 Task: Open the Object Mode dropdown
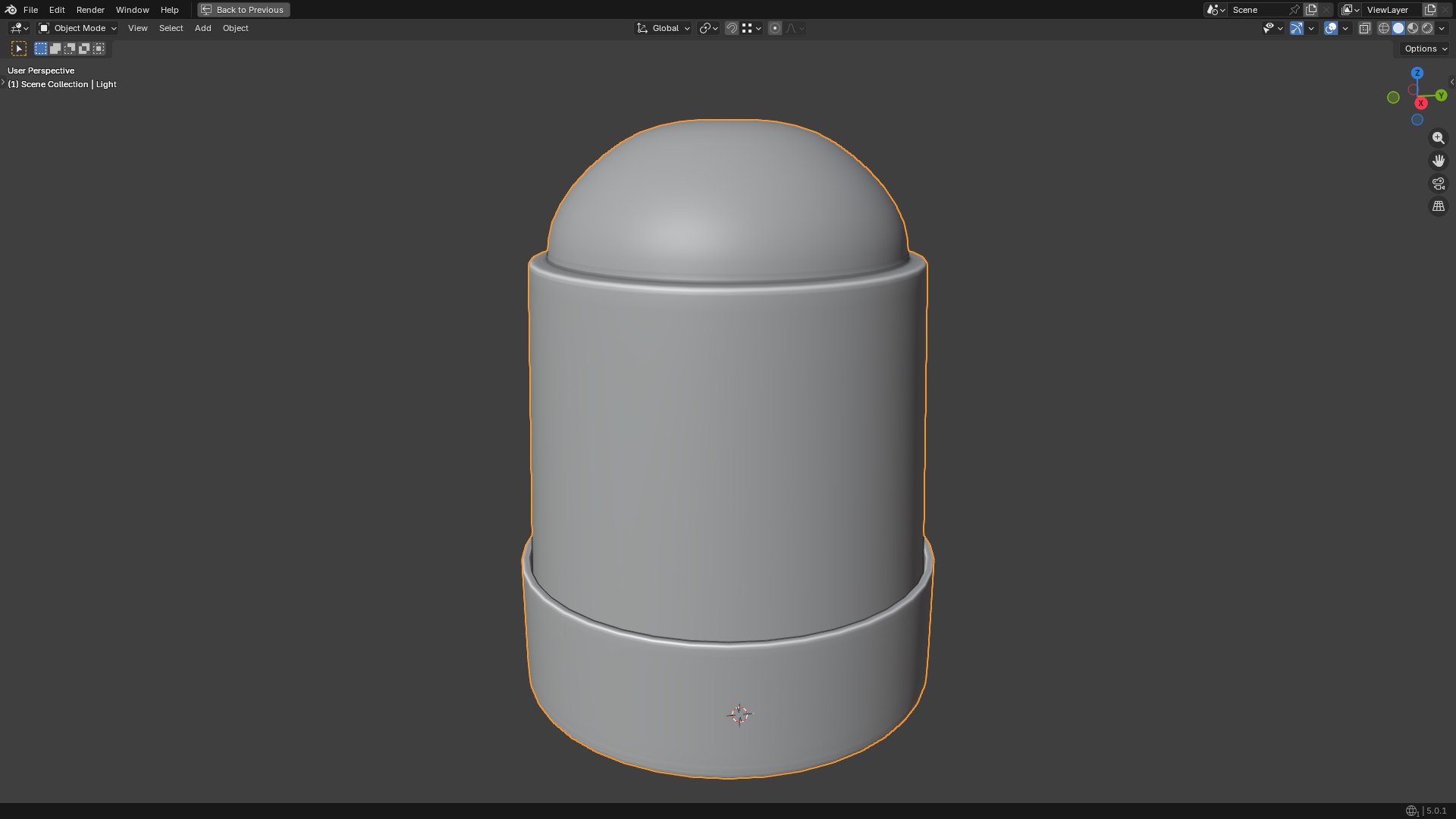click(77, 28)
